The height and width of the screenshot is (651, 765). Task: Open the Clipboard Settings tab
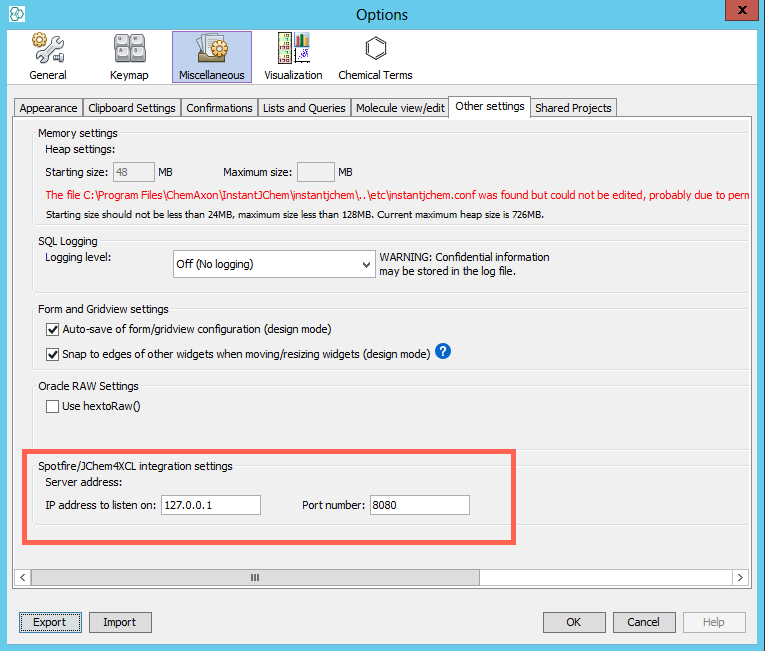tap(131, 108)
